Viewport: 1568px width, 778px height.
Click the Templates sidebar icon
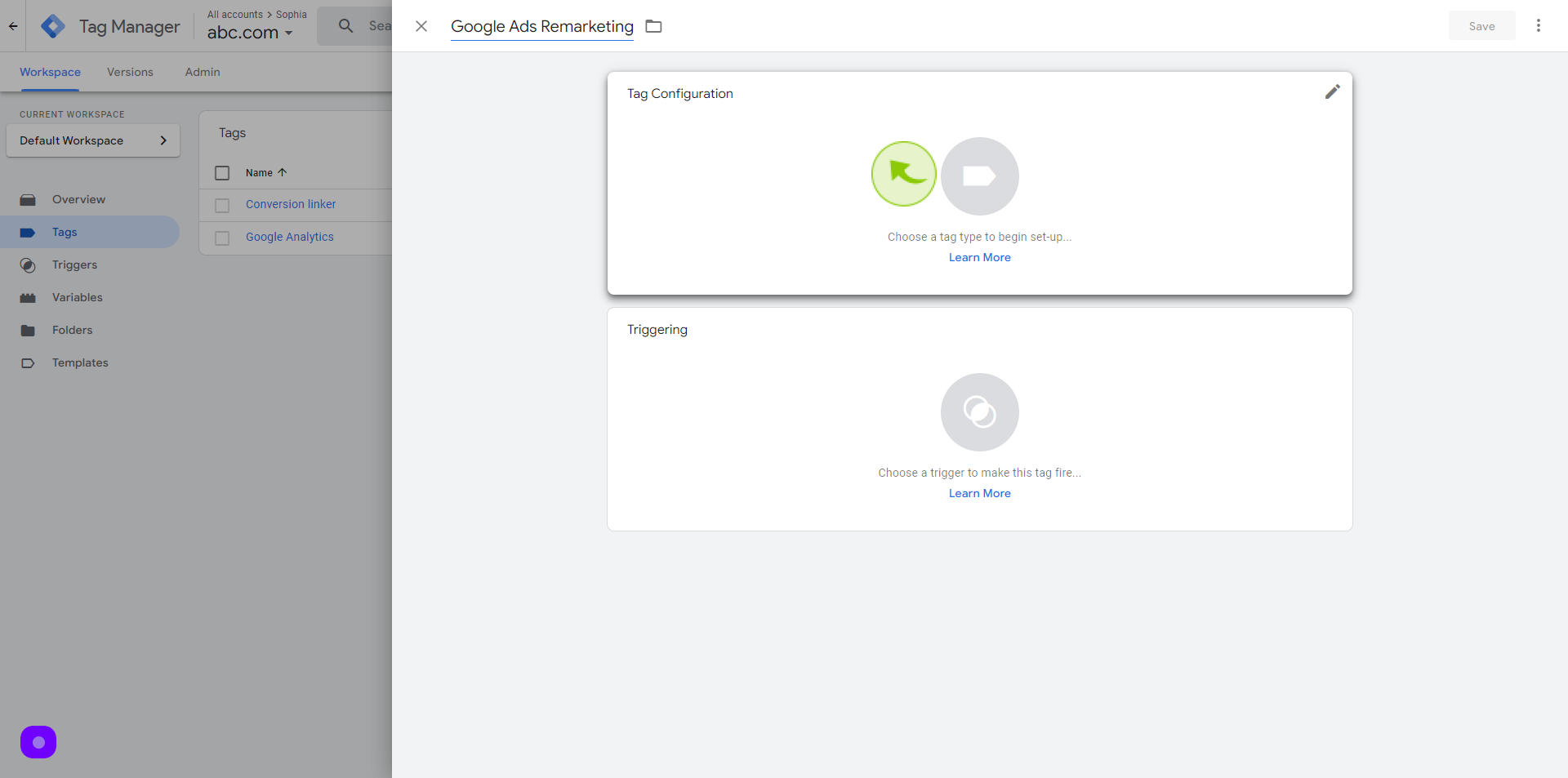coord(28,363)
